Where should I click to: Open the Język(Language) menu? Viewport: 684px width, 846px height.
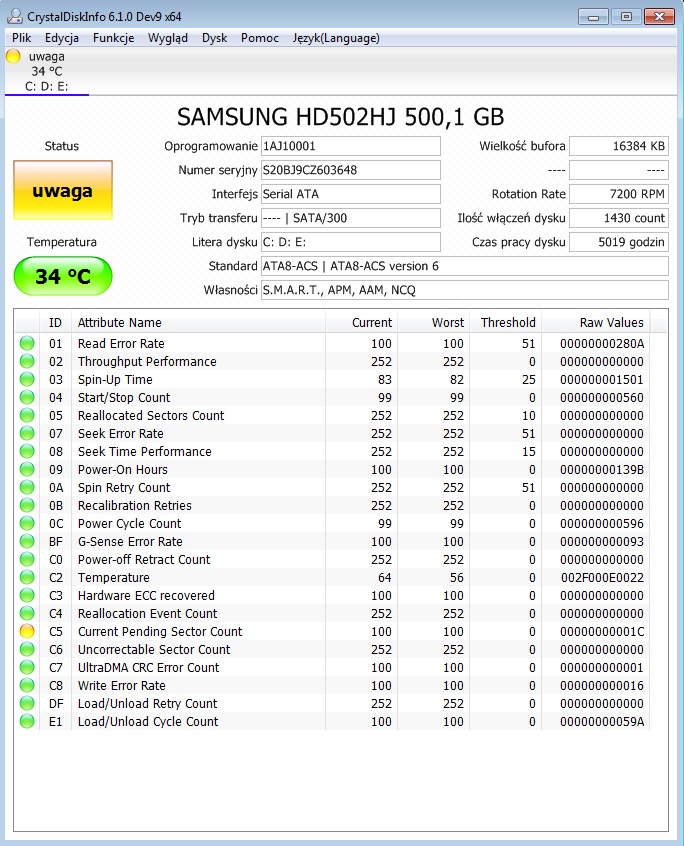coord(336,38)
